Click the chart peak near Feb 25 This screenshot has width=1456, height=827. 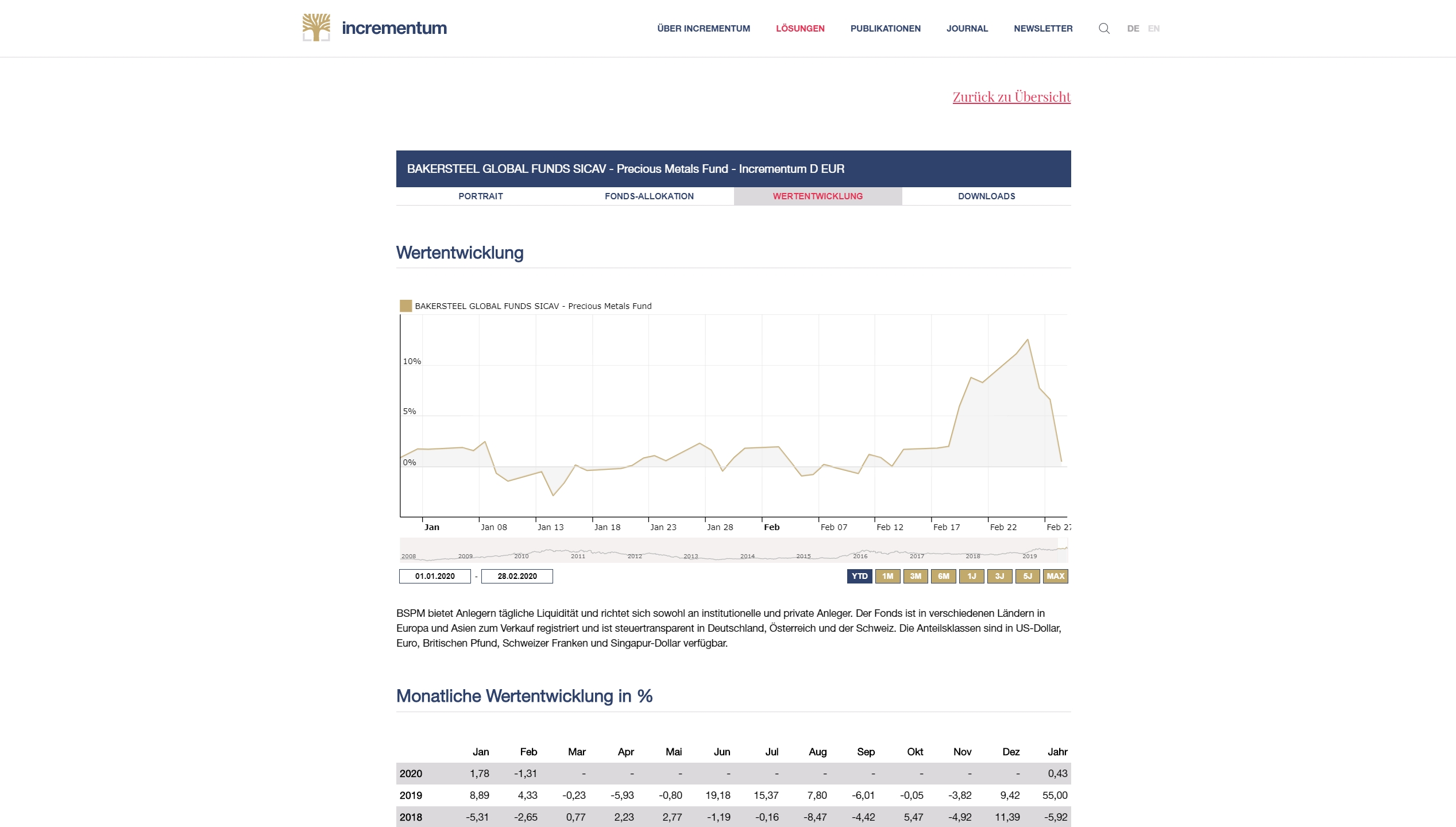(x=1028, y=340)
